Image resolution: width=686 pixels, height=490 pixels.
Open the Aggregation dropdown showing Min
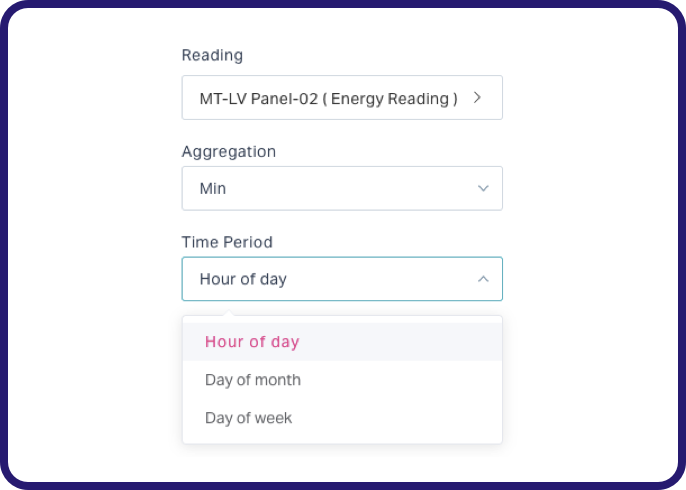click(342, 188)
